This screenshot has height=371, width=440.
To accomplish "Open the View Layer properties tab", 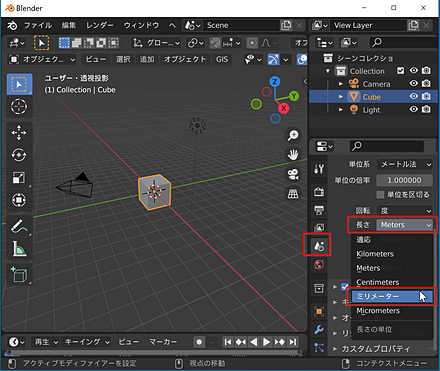I will (319, 228).
